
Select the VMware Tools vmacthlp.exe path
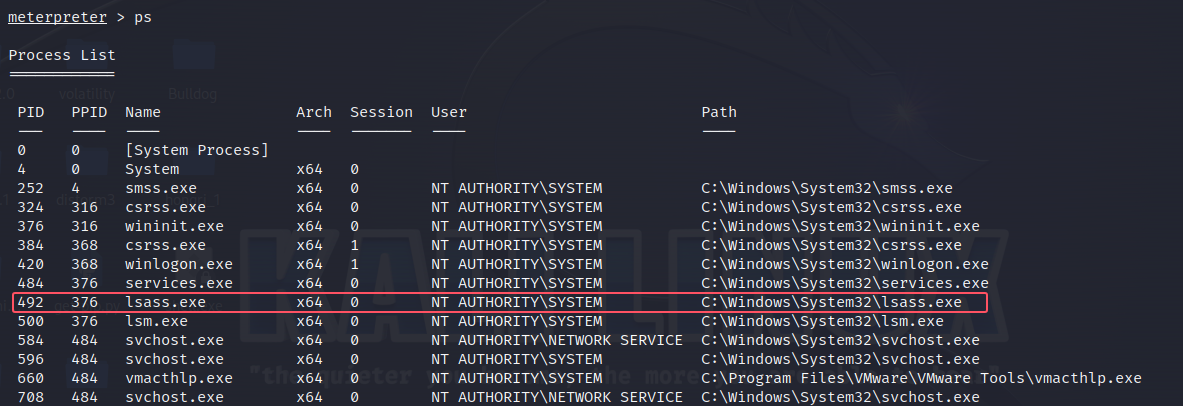[x=921, y=378]
